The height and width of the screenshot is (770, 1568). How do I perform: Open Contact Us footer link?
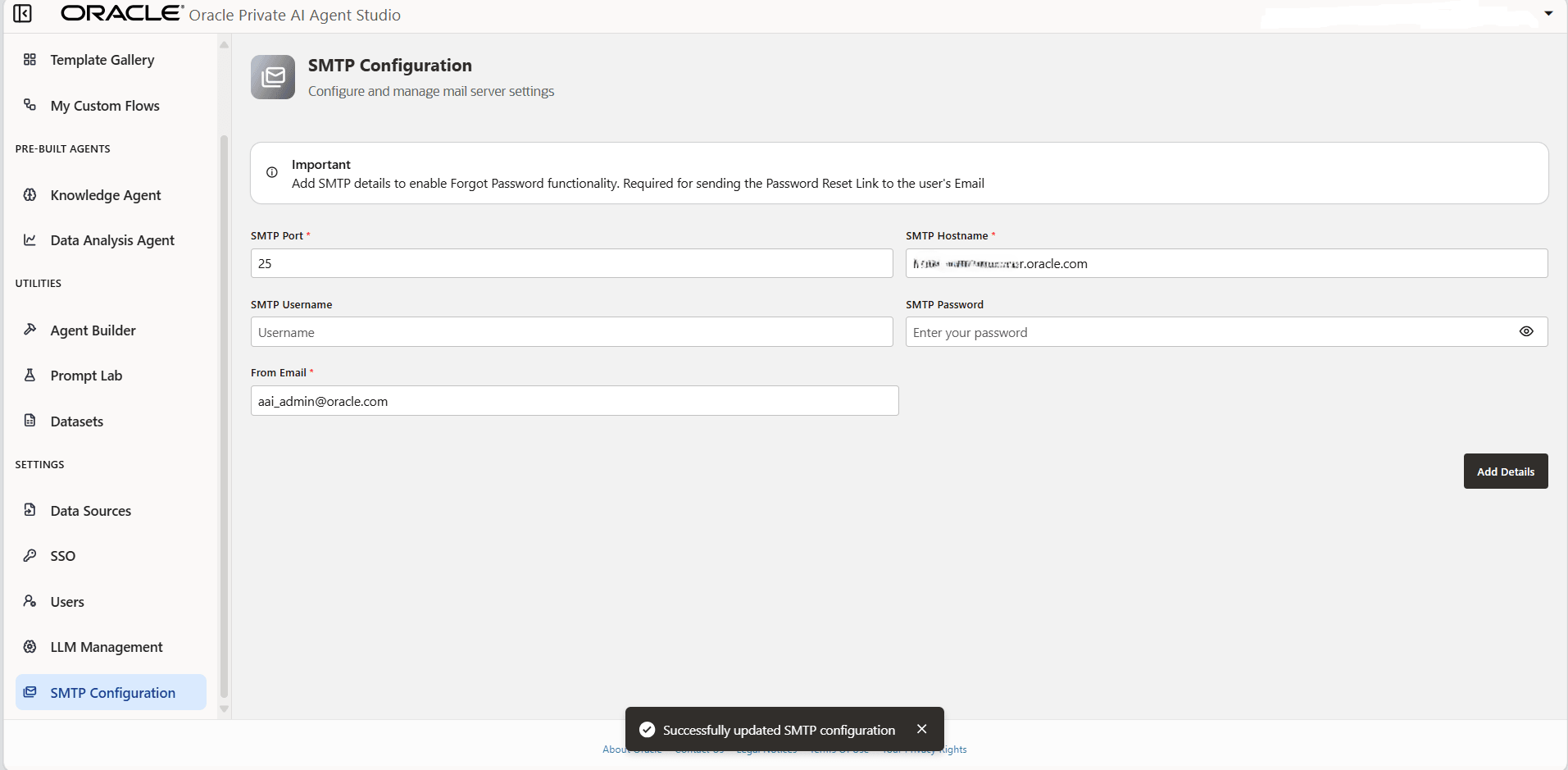click(698, 749)
